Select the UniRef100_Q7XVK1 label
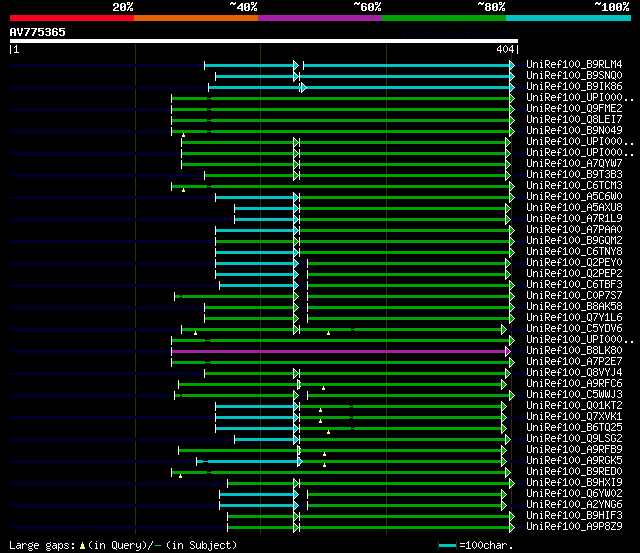The width and height of the screenshot is (640, 553). point(574,417)
